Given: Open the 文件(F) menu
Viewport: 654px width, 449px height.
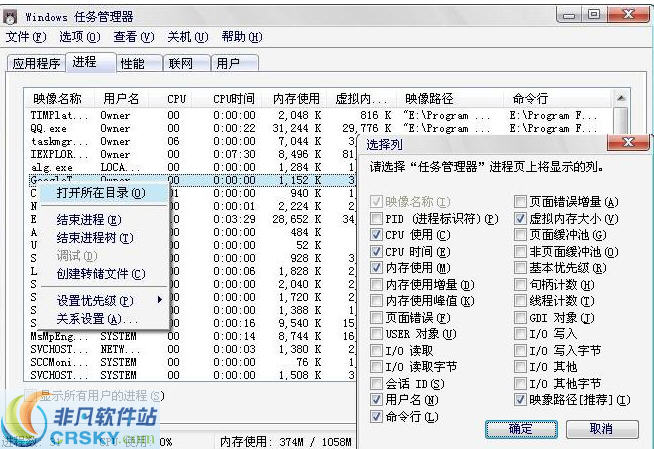Looking at the screenshot, I should (x=26, y=37).
